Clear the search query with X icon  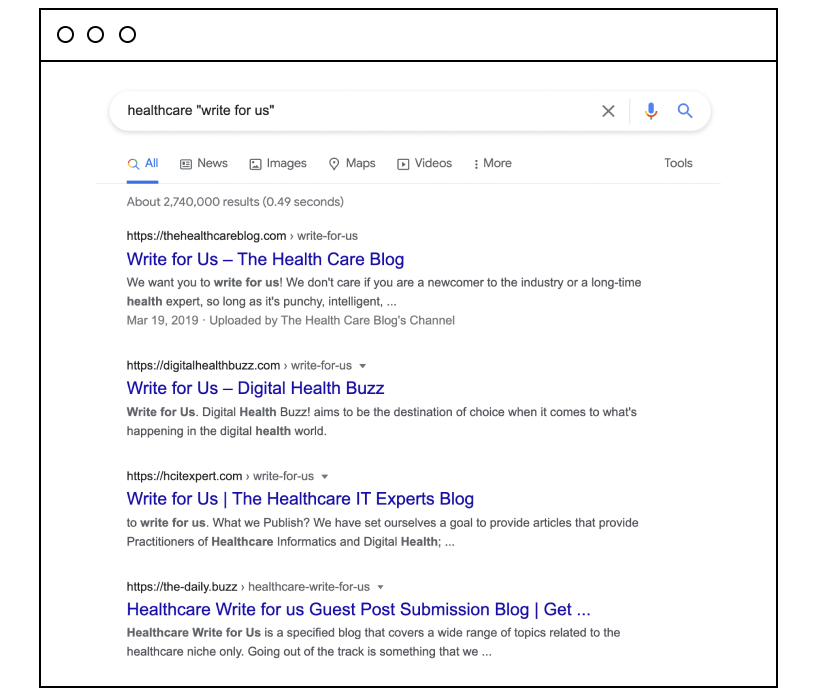[608, 111]
